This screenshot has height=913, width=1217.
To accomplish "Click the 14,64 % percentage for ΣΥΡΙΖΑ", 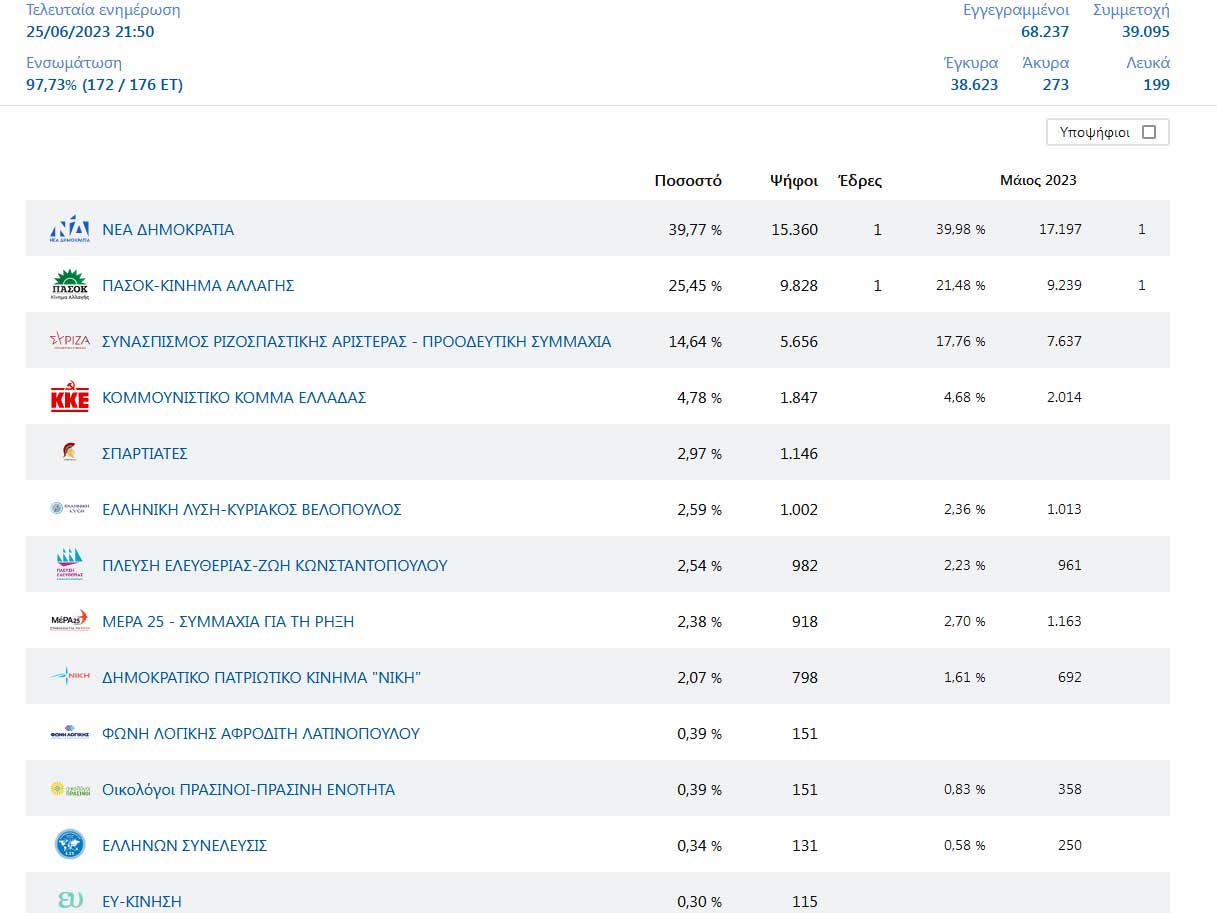I will click(x=695, y=341).
